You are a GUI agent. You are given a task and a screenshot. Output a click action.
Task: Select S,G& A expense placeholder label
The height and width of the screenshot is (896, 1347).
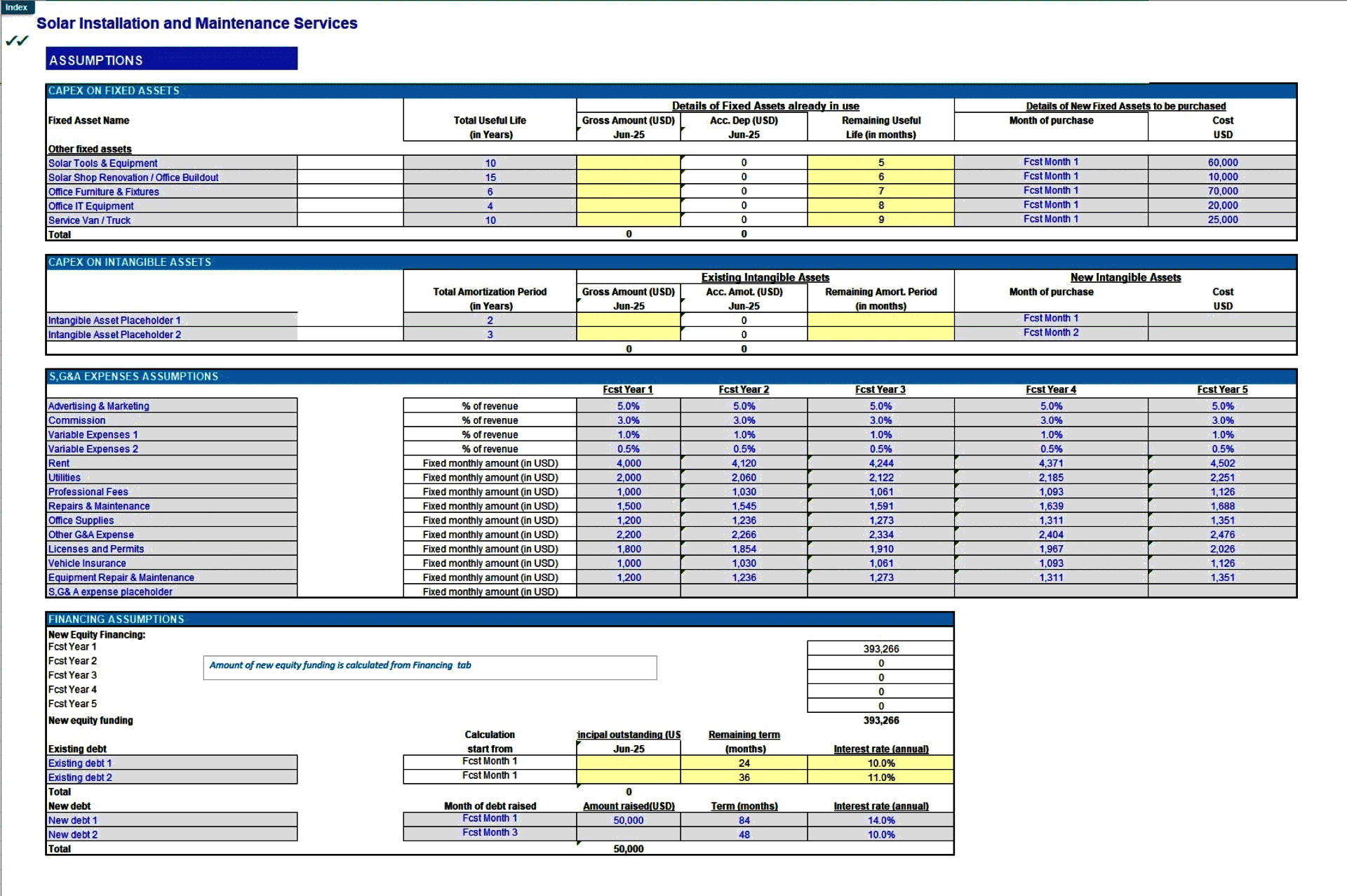[172, 591]
